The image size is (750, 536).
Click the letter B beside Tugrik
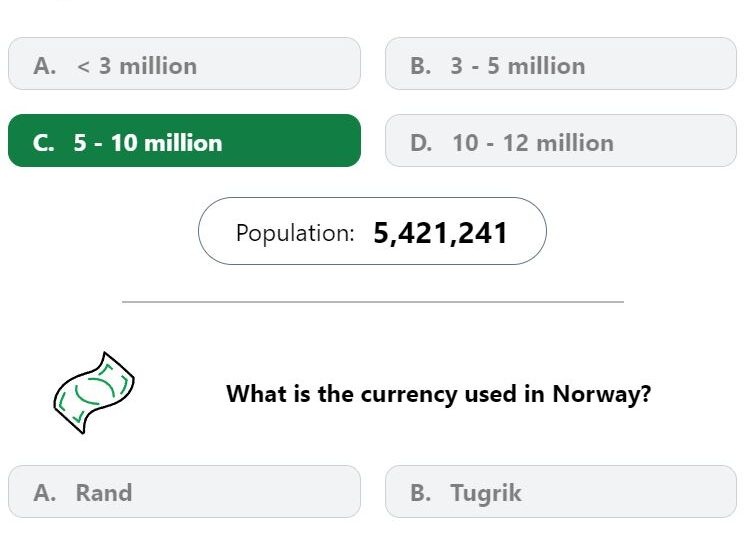[420, 492]
